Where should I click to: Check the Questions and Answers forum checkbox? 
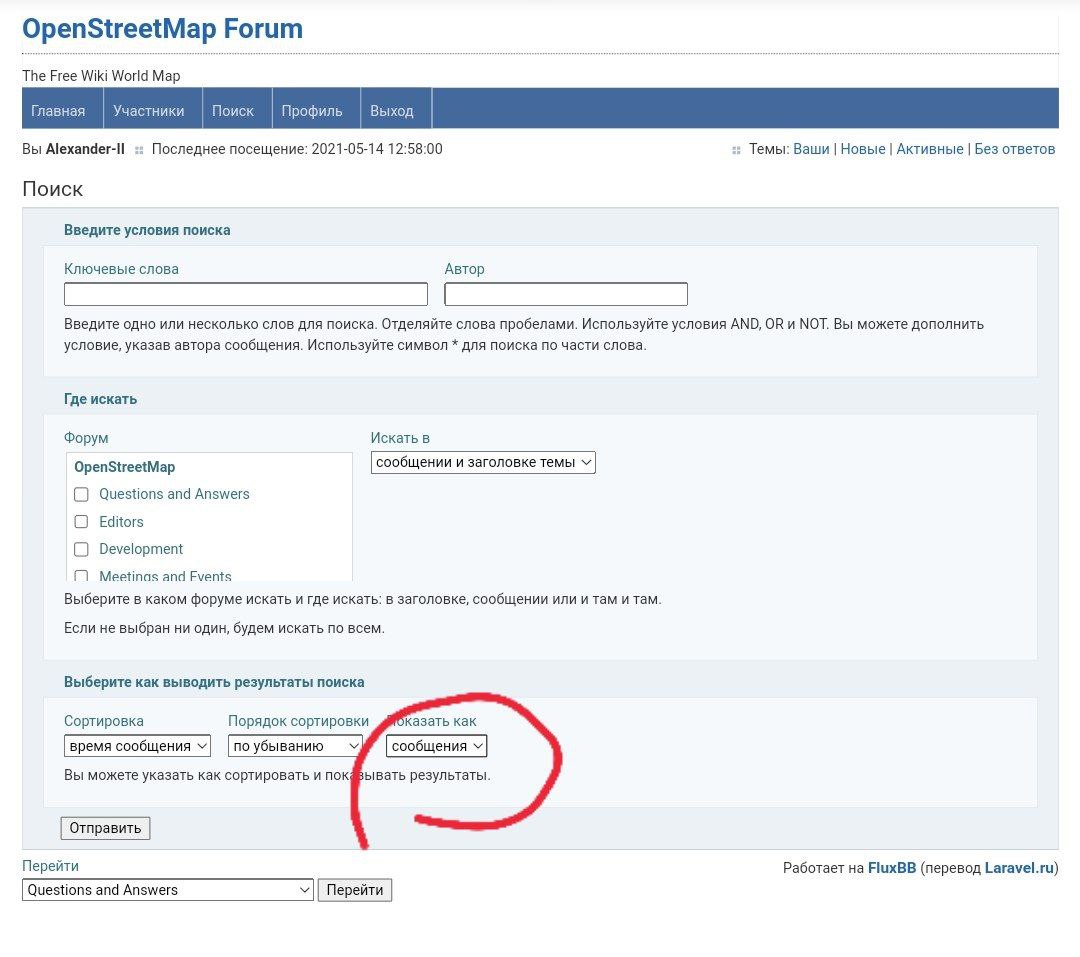(81, 495)
